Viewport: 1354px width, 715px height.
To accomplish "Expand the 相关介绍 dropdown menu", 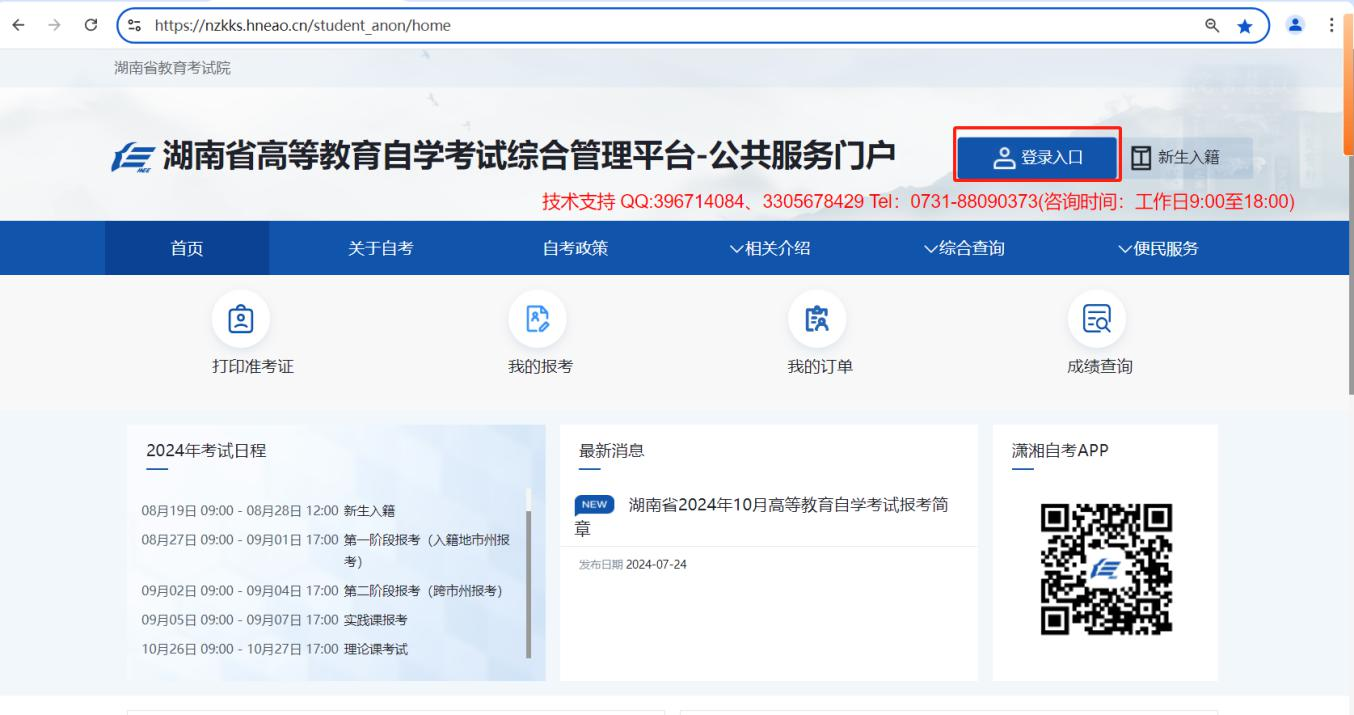I will click(x=769, y=249).
